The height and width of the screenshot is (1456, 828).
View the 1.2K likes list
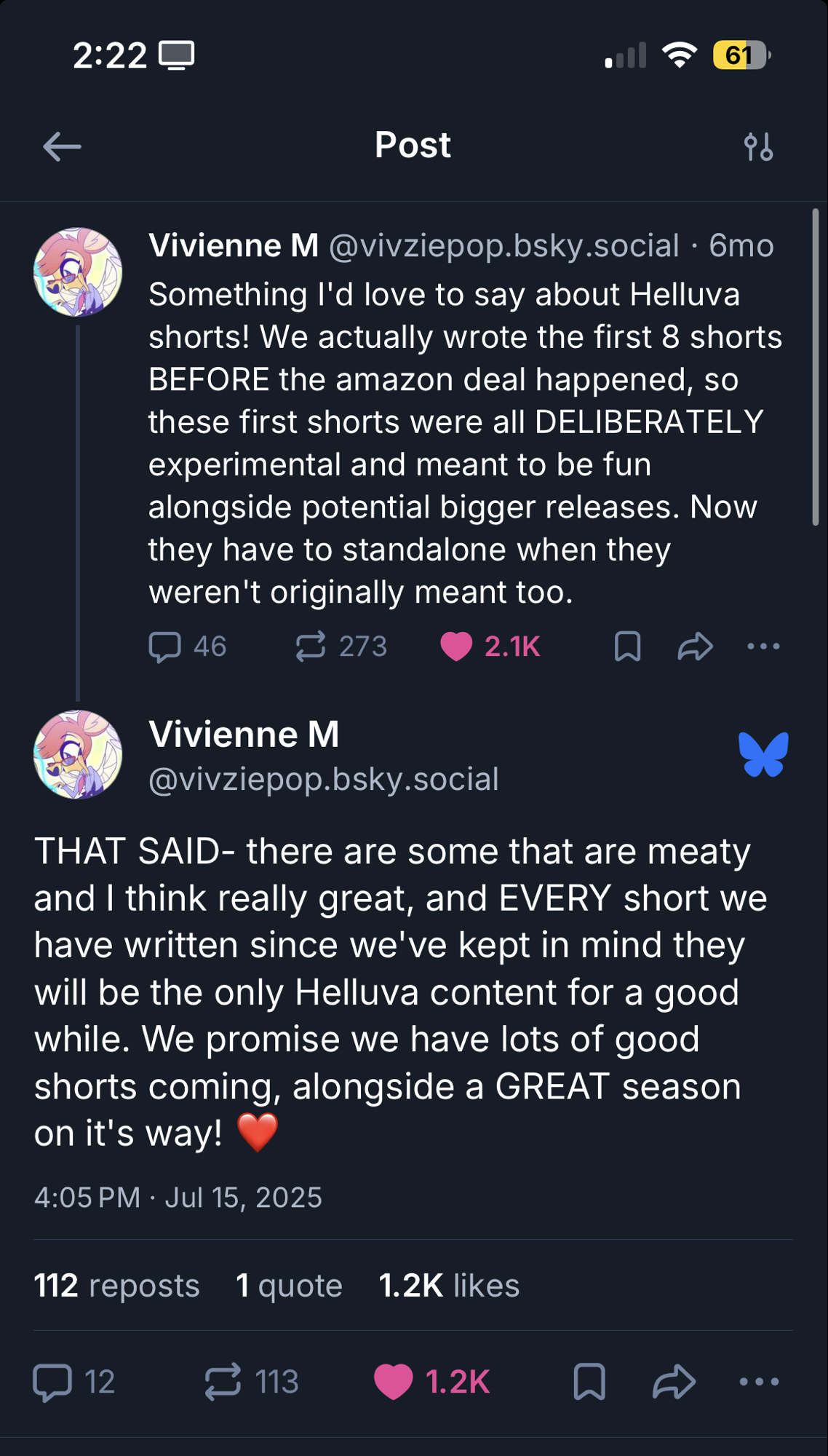[x=449, y=1286]
